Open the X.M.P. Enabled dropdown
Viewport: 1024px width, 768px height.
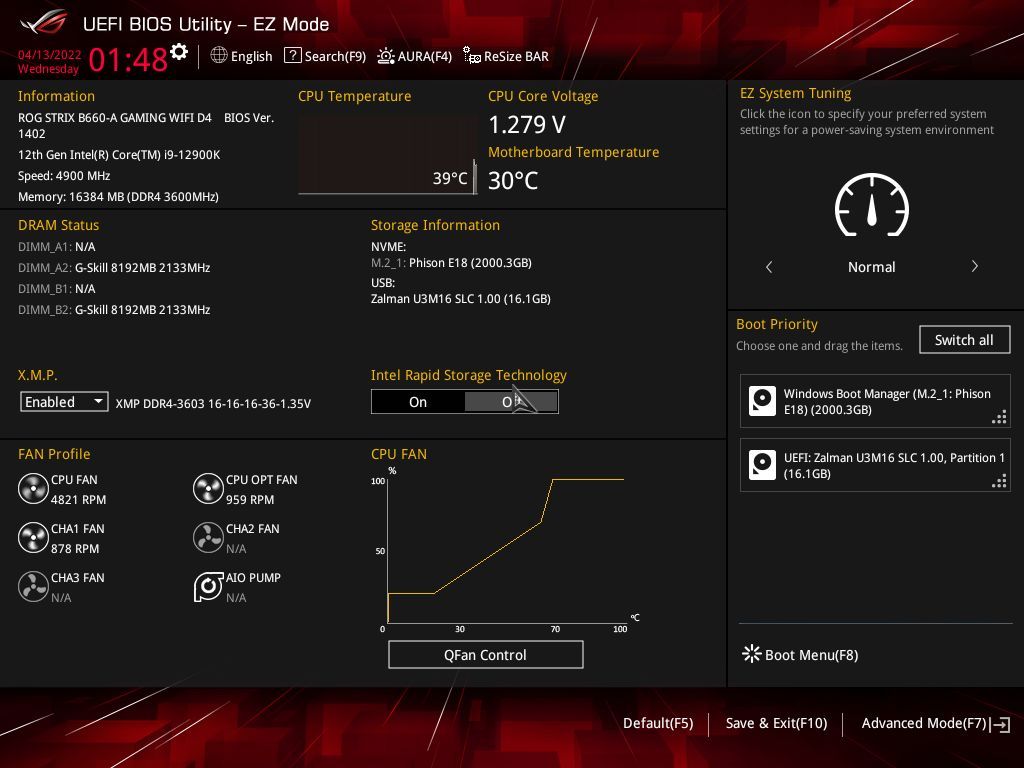(64, 402)
